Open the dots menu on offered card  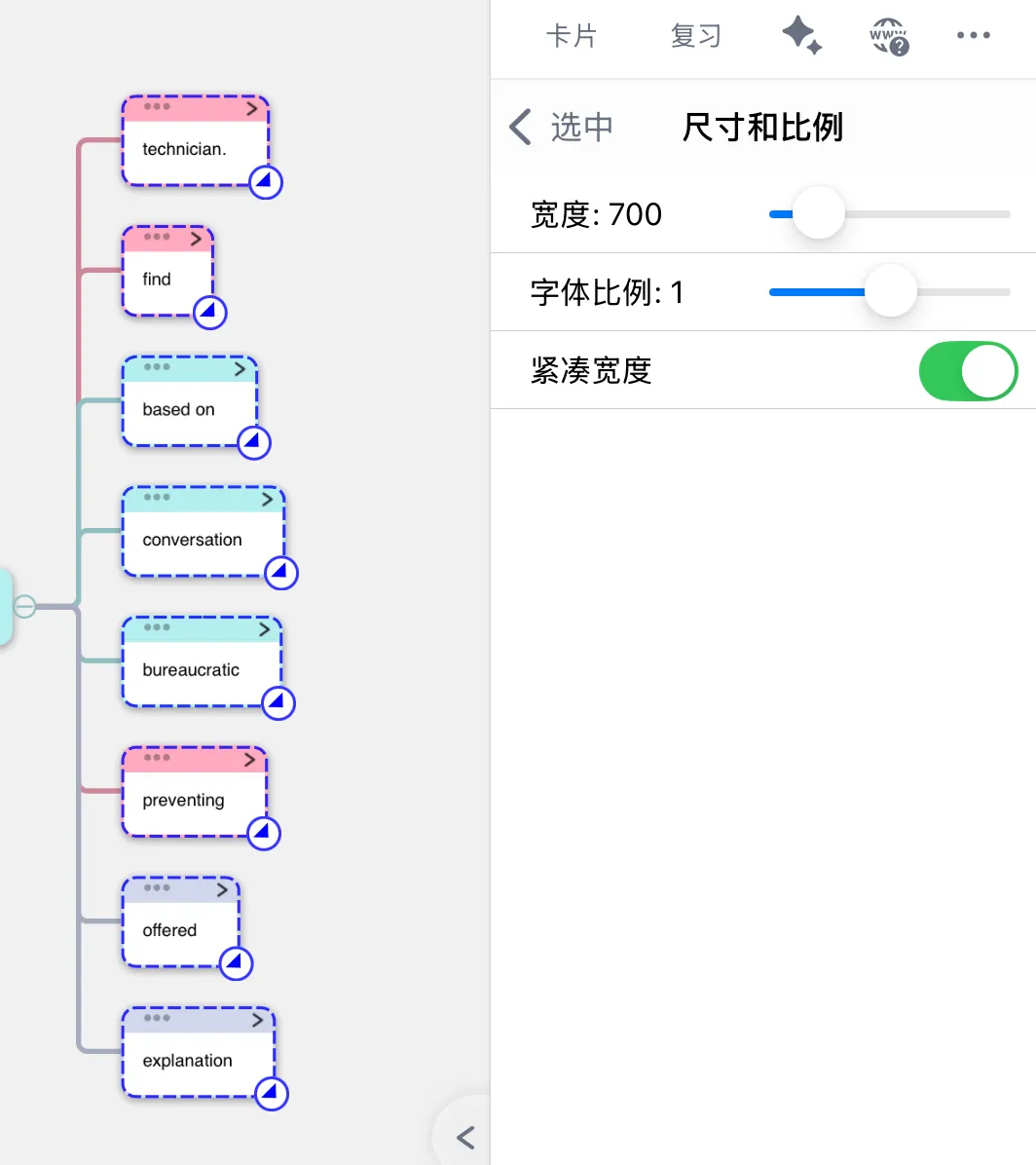click(x=157, y=887)
